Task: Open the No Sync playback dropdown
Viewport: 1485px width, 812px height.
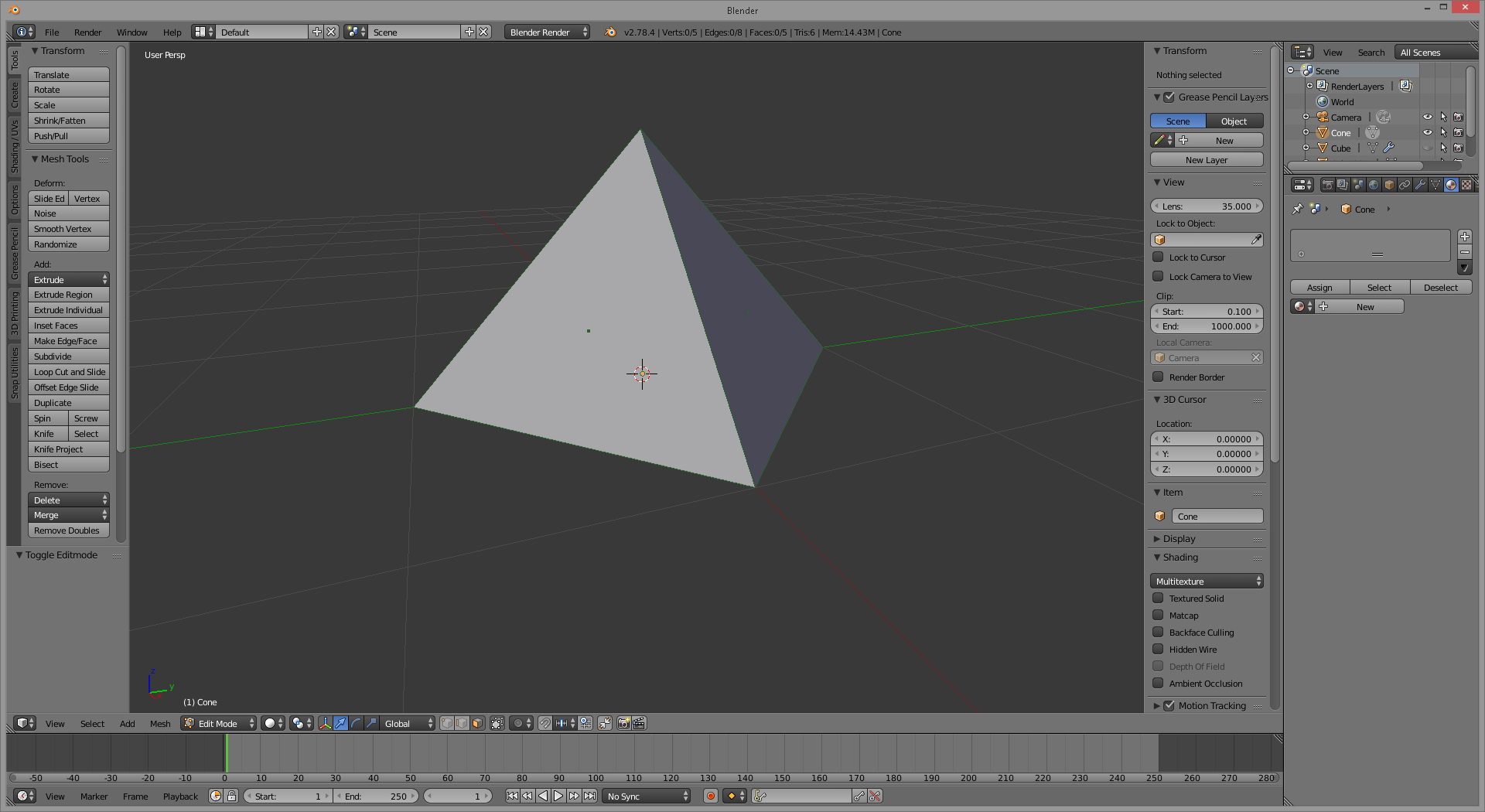Action: pos(646,797)
